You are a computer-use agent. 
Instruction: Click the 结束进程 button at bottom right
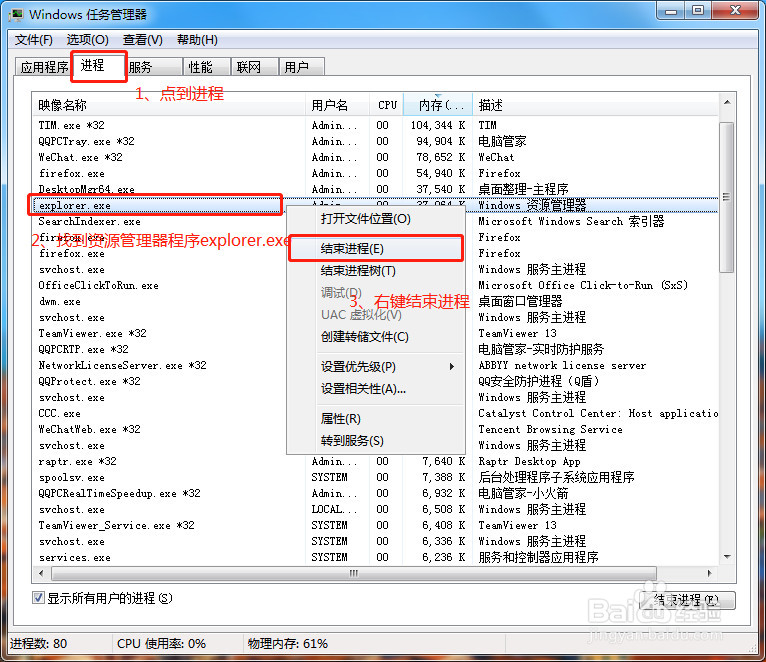click(687, 600)
